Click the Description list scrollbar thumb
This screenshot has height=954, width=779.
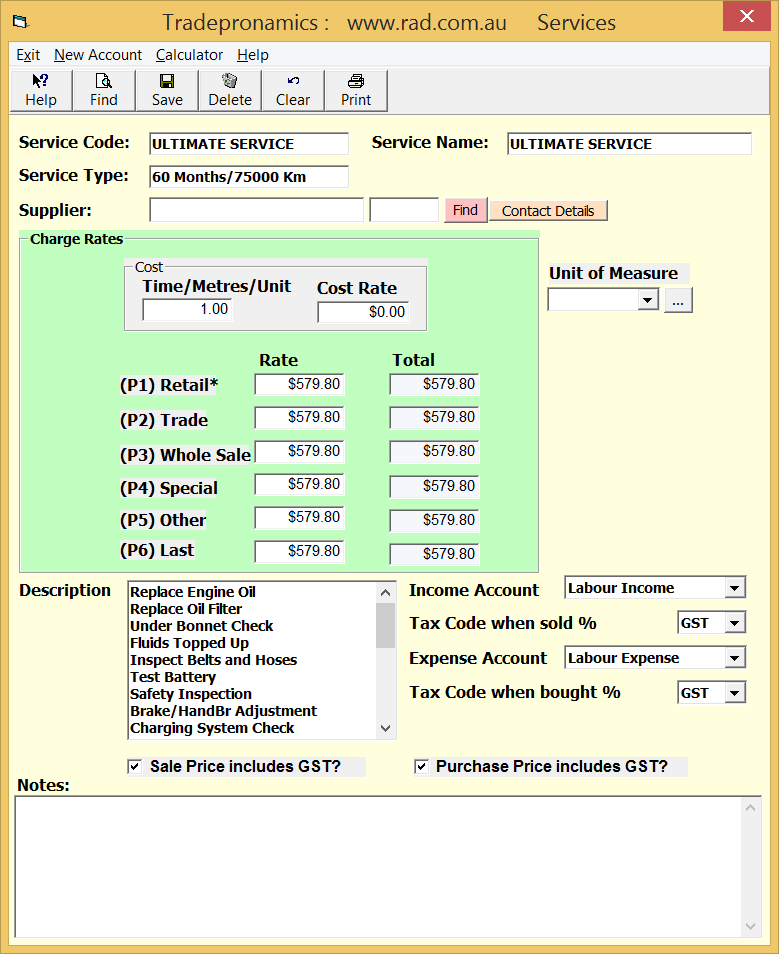[x=385, y=625]
